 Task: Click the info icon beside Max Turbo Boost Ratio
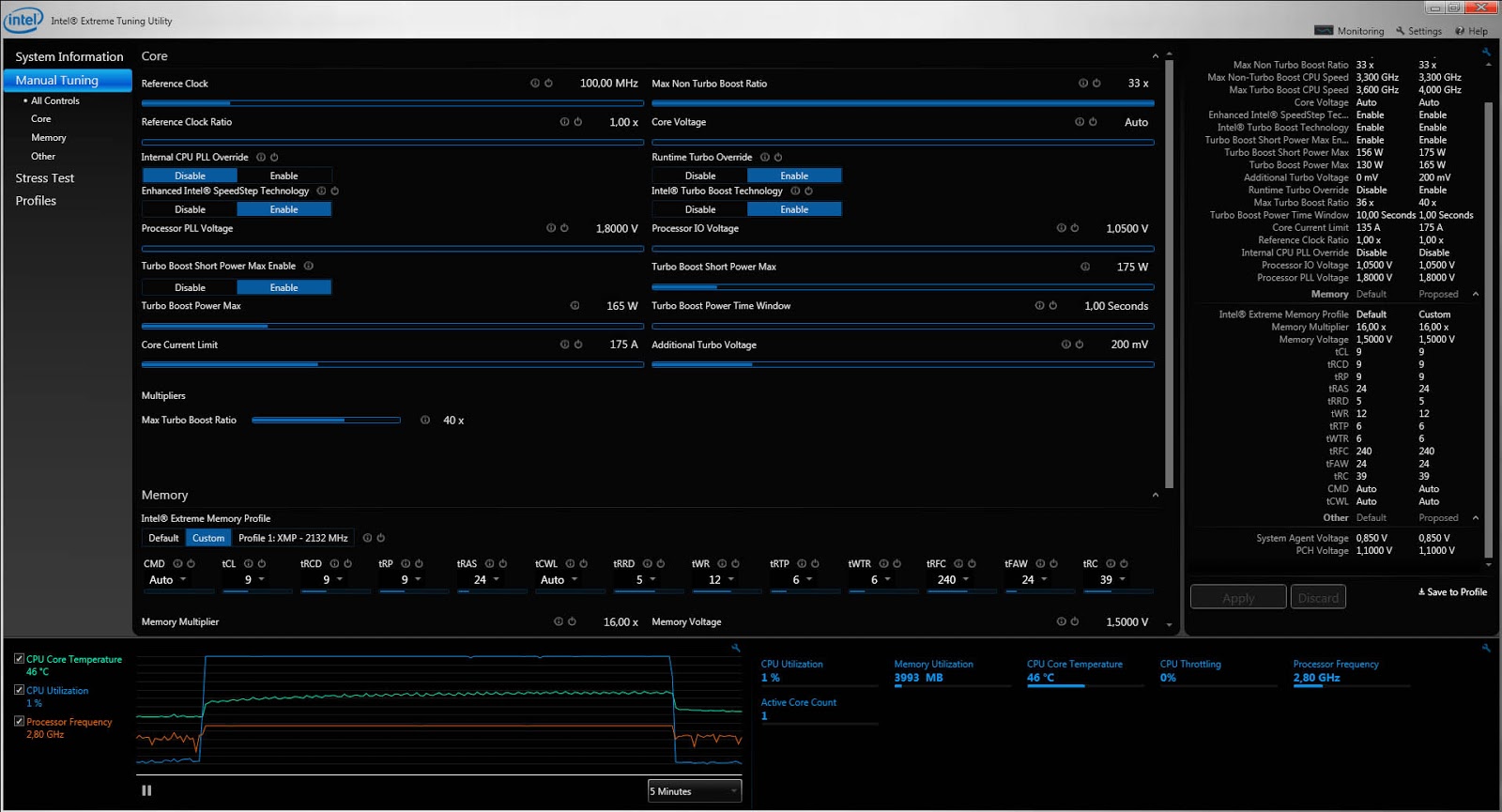[x=425, y=421]
